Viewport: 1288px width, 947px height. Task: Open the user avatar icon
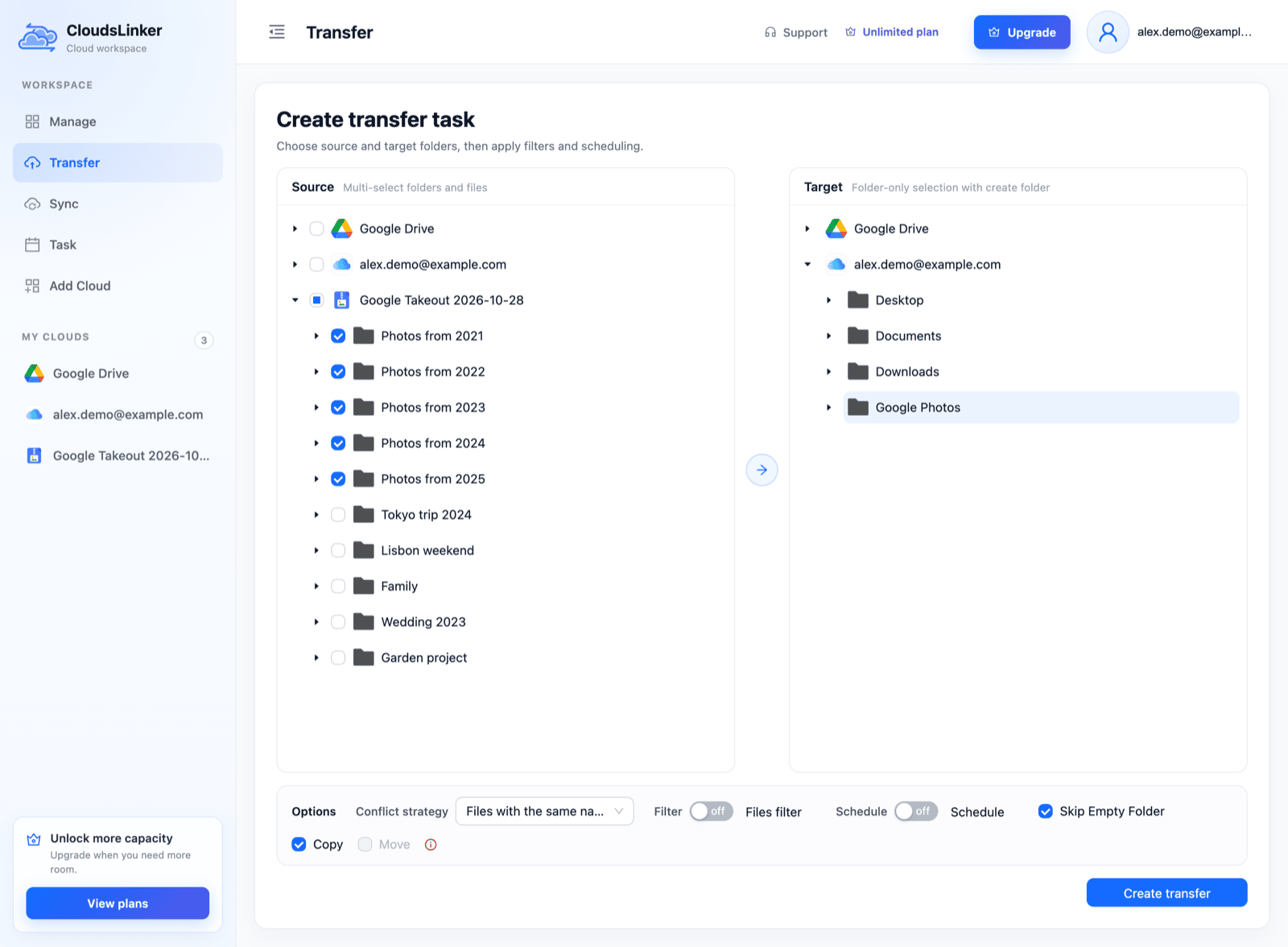1108,32
